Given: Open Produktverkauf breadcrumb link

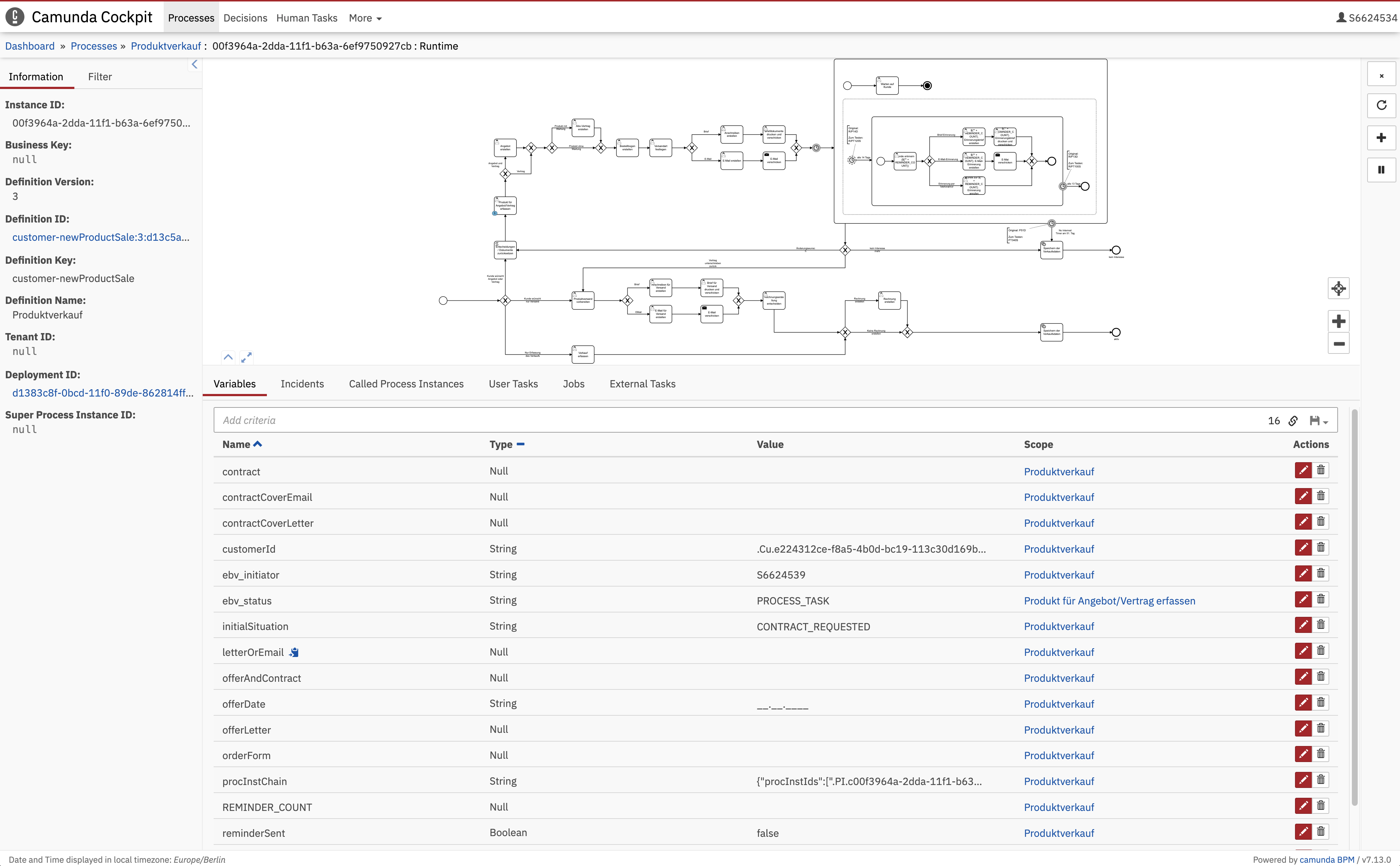Looking at the screenshot, I should [x=166, y=46].
